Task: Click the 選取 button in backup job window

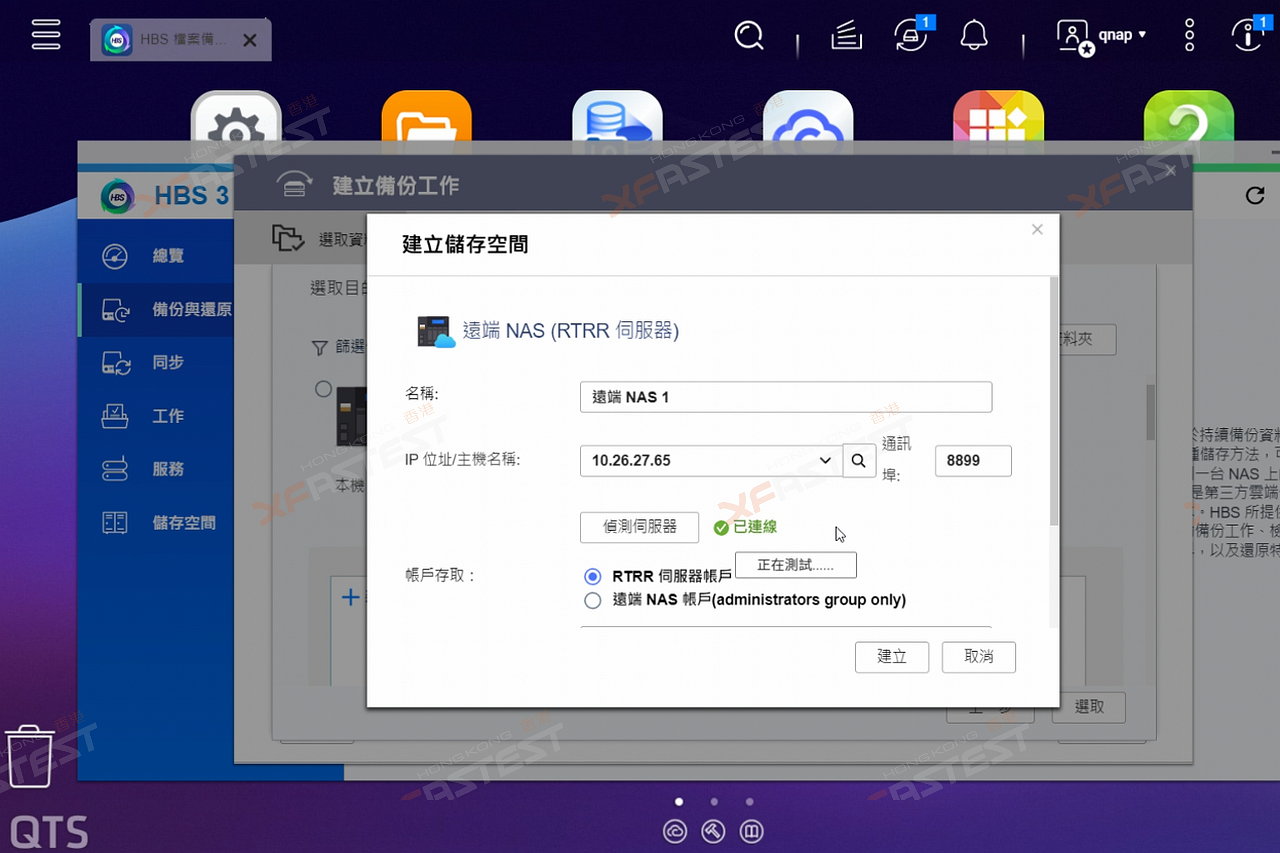Action: click(1089, 707)
